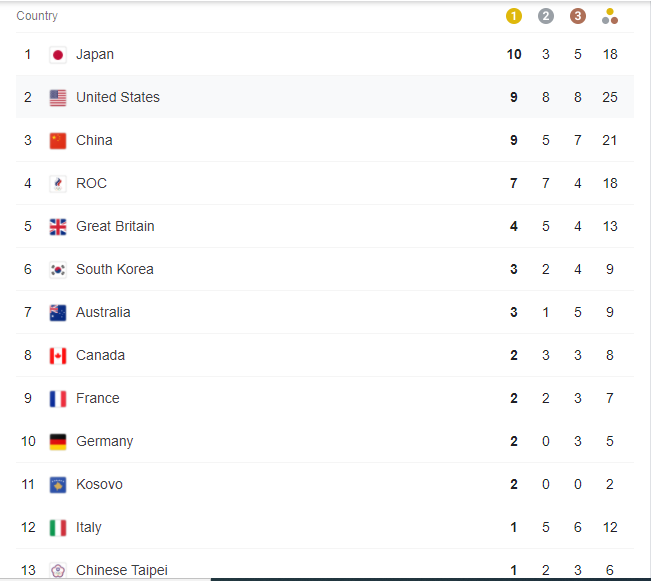Click the Country column header
Viewport: 651px width, 581px height.
[37, 16]
